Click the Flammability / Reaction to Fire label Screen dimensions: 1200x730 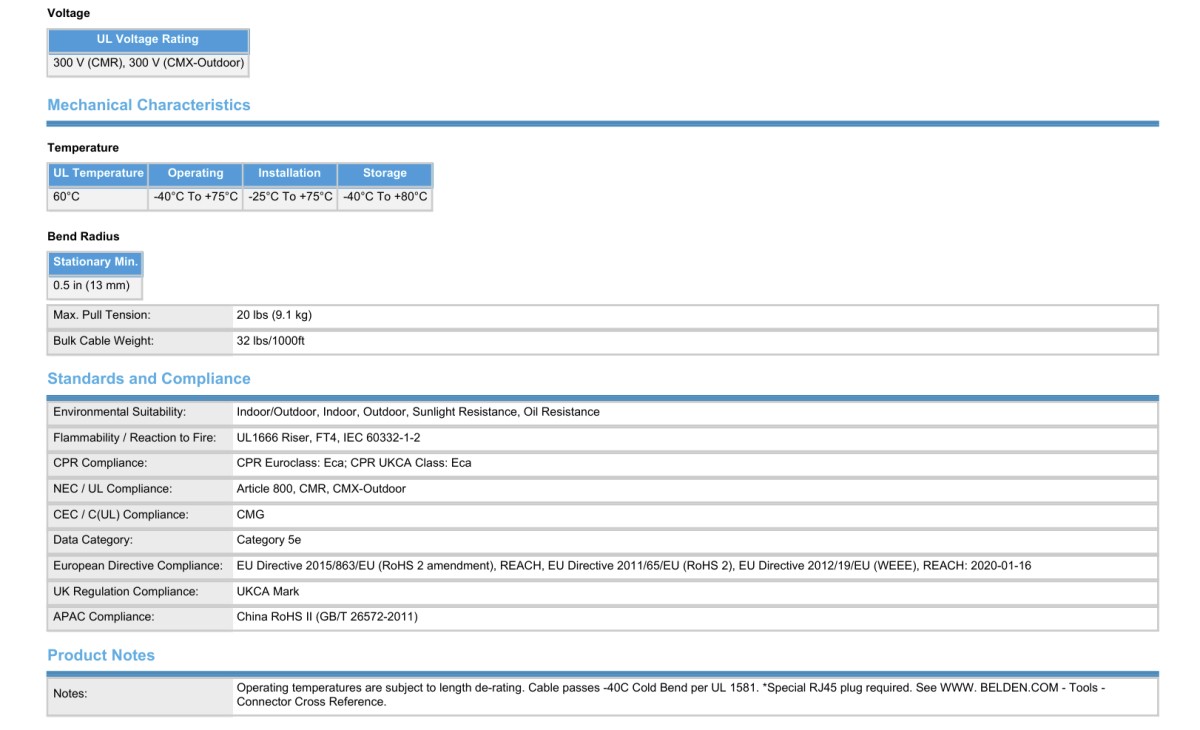pyautogui.click(x=135, y=438)
